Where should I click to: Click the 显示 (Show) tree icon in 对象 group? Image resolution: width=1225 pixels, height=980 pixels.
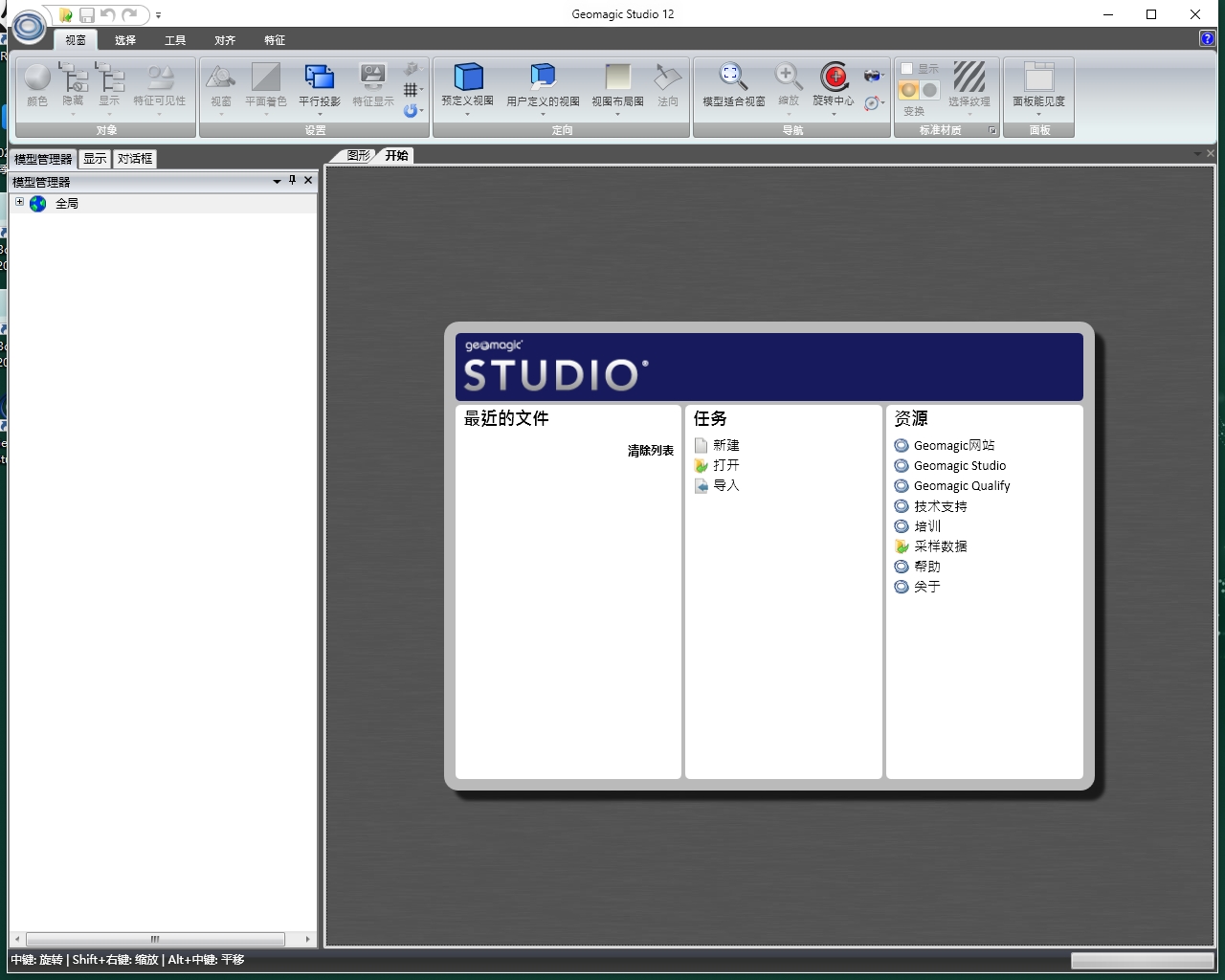(x=110, y=78)
